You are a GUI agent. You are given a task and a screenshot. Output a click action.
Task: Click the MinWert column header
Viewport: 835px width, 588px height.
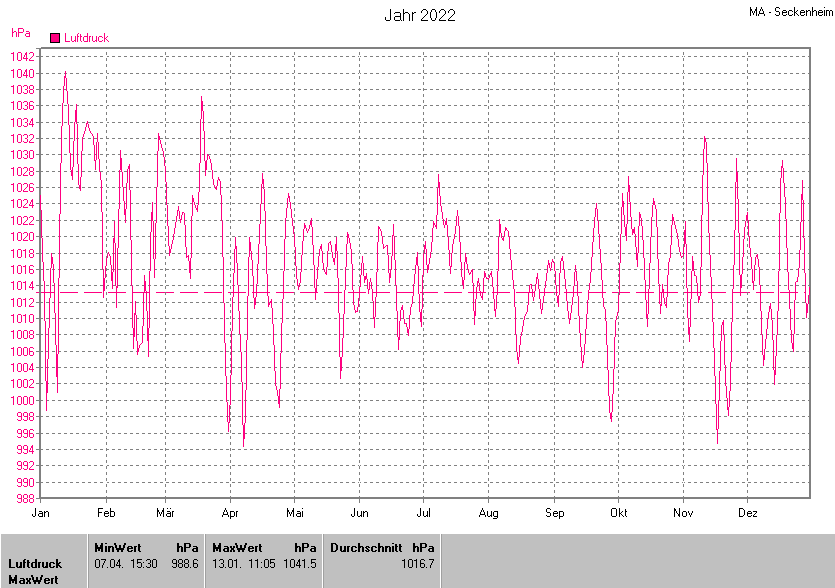pos(117,548)
